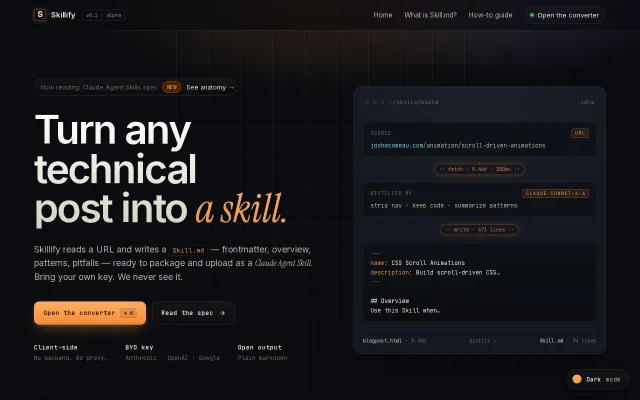This screenshot has width=640, height=400.
Task: Click the Skill.md inline code chip
Action: pos(188,250)
